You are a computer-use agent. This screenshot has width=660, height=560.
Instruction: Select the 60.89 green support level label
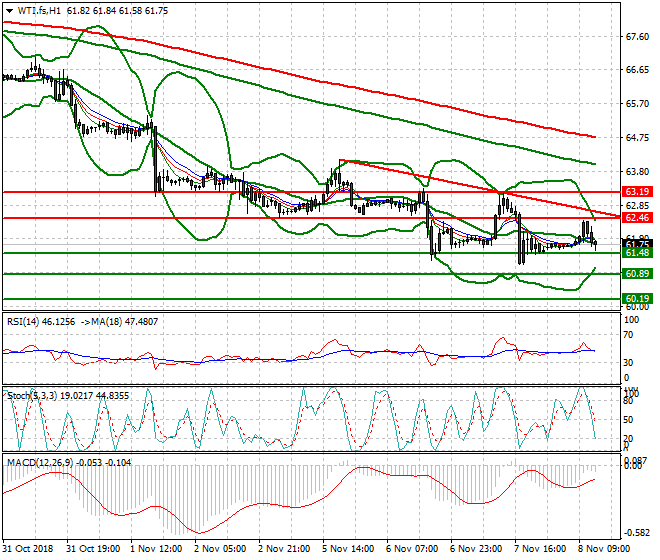(x=637, y=274)
